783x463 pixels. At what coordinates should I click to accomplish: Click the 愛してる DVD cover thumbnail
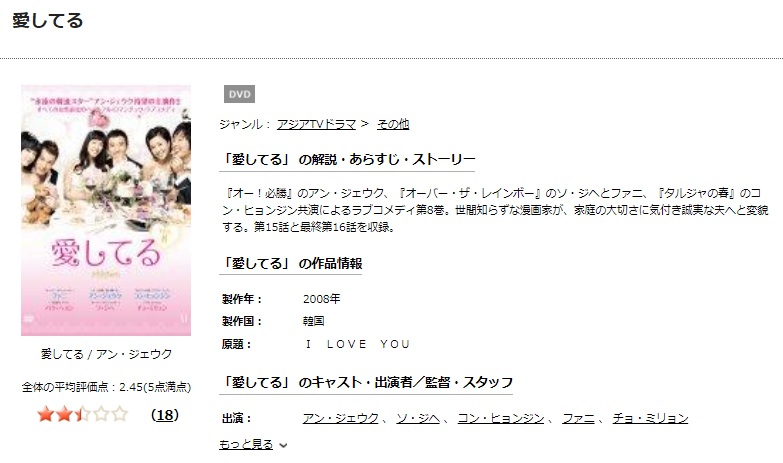tap(106, 210)
